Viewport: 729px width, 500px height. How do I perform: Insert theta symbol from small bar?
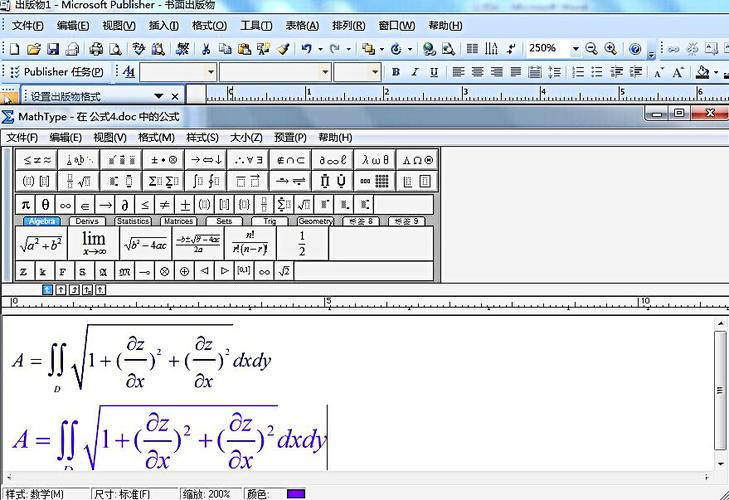click(45, 204)
